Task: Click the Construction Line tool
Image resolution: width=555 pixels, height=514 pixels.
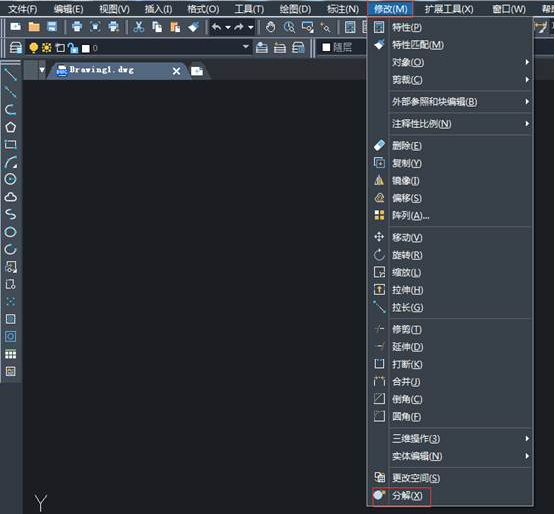Action: pyautogui.click(x=10, y=92)
